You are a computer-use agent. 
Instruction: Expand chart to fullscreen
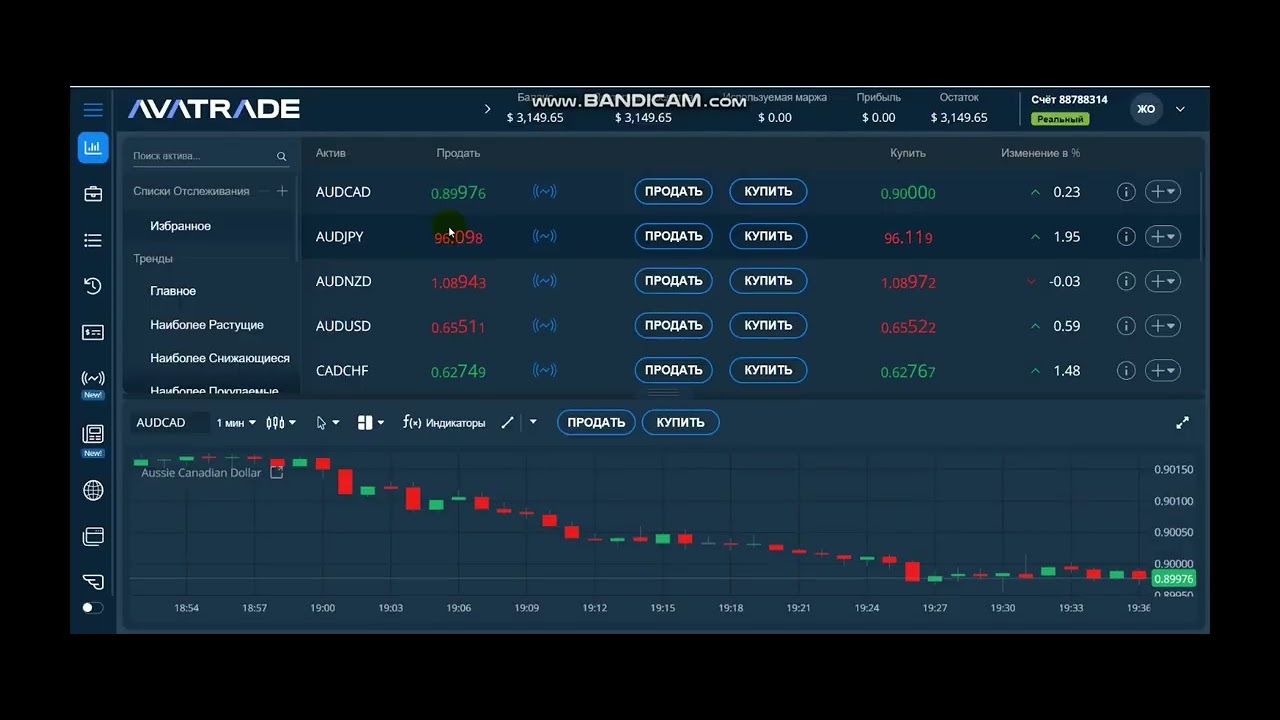tap(1182, 423)
